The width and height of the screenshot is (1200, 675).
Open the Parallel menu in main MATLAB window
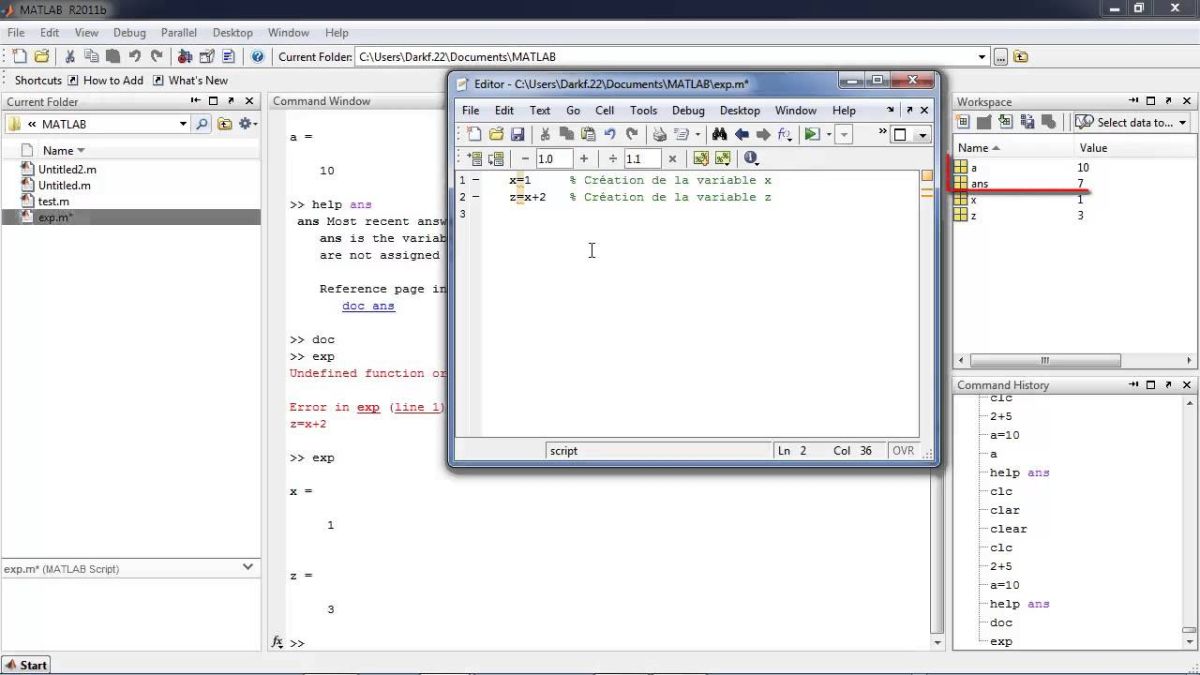pos(179,33)
